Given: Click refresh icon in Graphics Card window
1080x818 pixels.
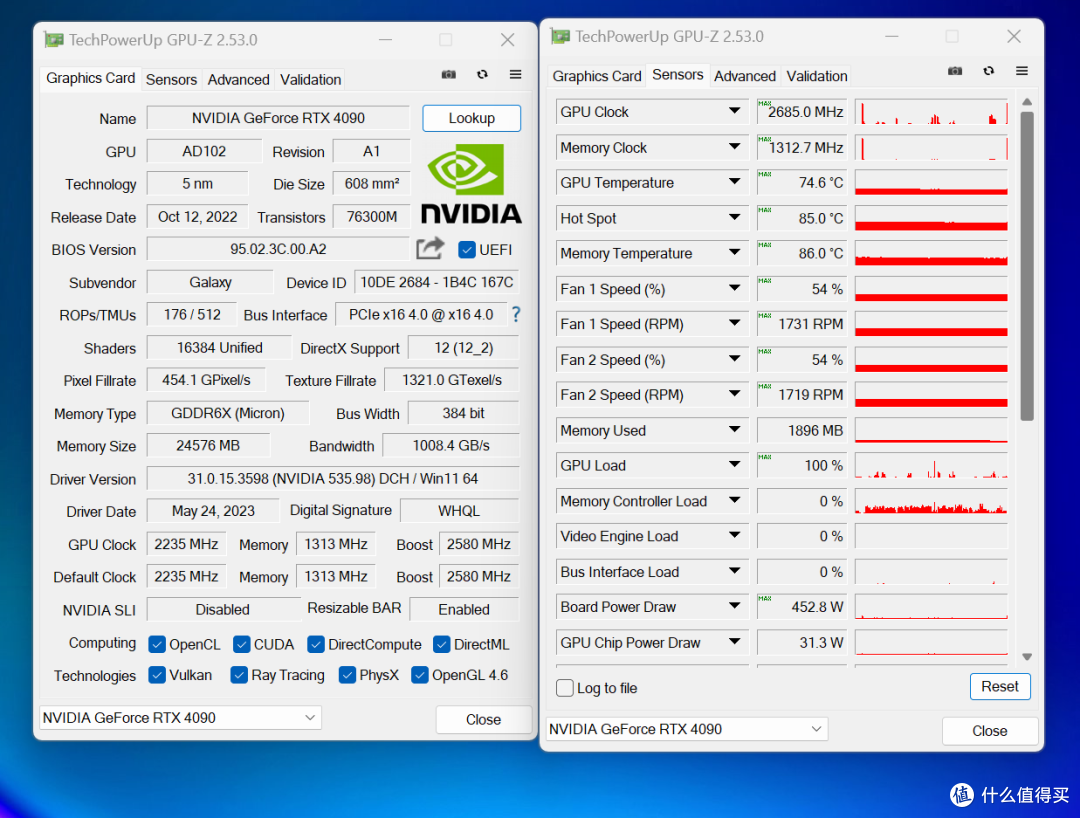Looking at the screenshot, I should 482,74.
